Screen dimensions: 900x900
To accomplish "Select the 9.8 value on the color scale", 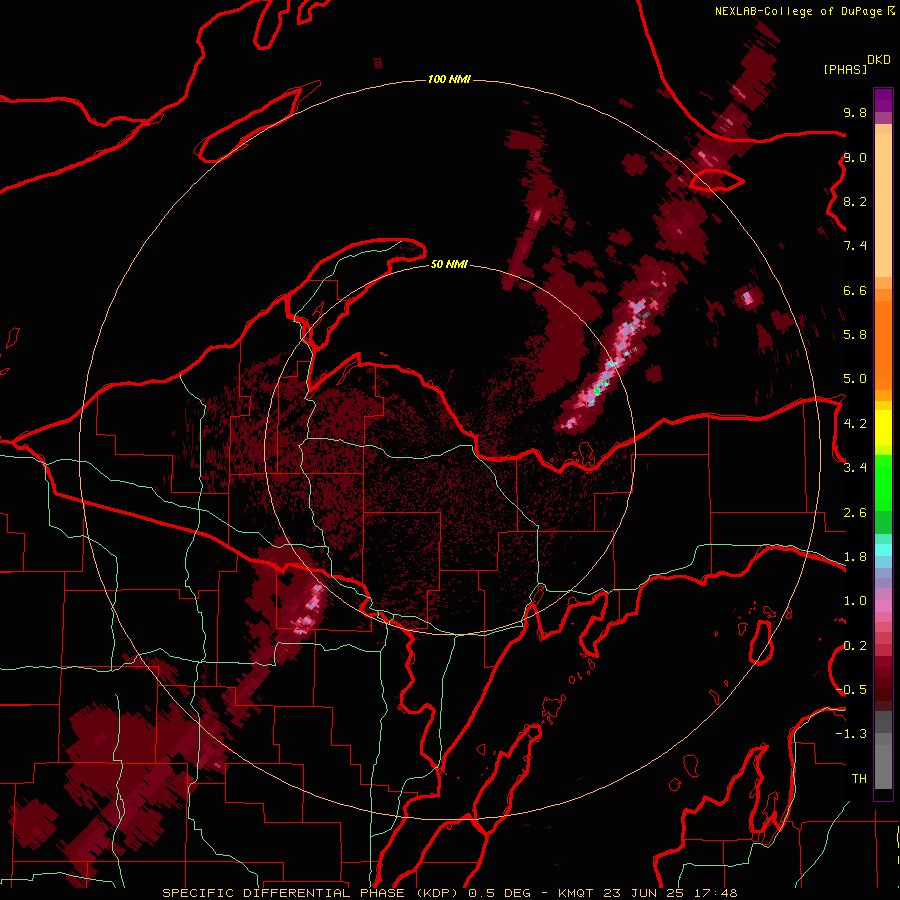I will pos(855,112).
